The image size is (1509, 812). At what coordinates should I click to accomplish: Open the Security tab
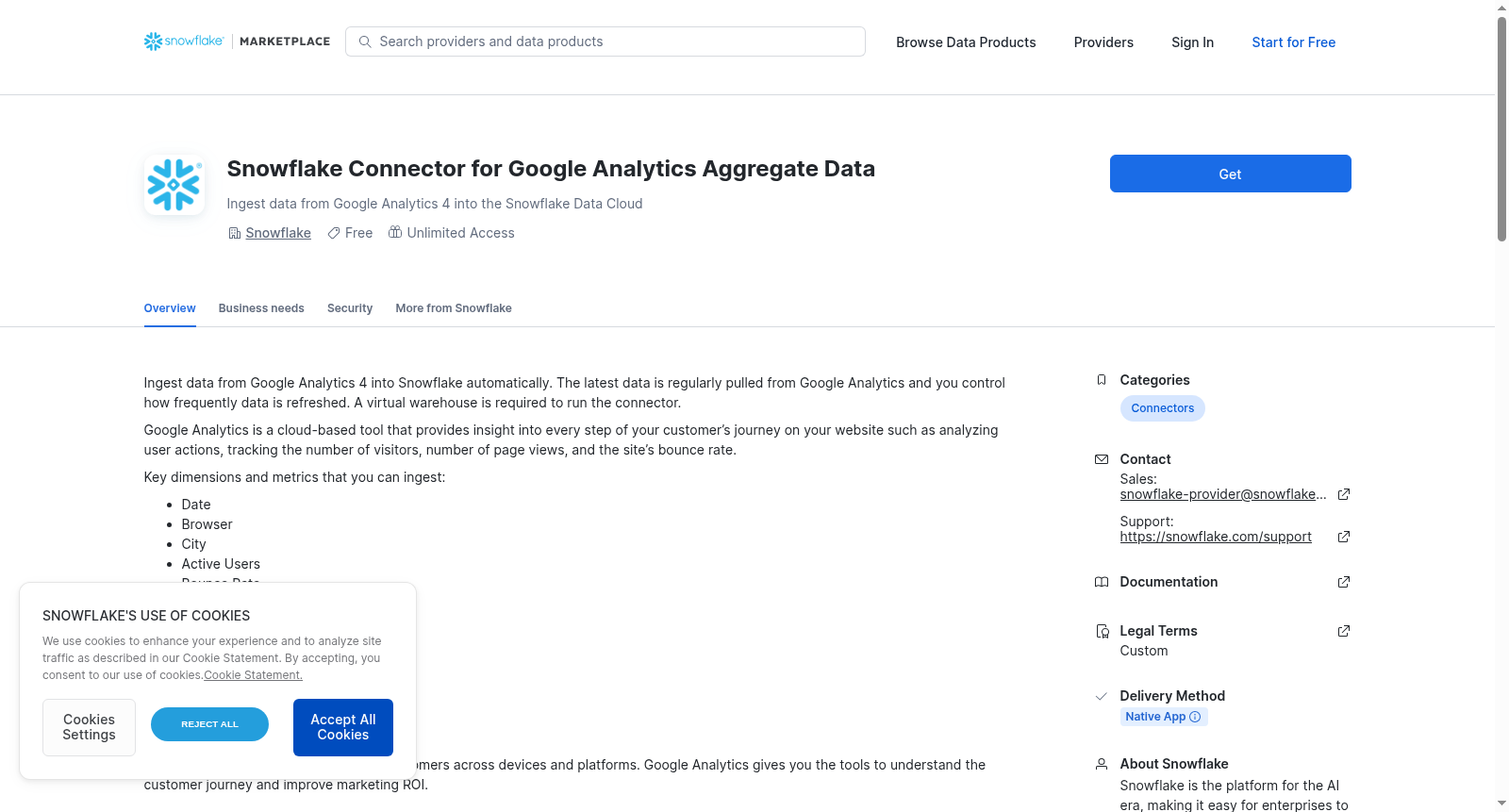350,308
